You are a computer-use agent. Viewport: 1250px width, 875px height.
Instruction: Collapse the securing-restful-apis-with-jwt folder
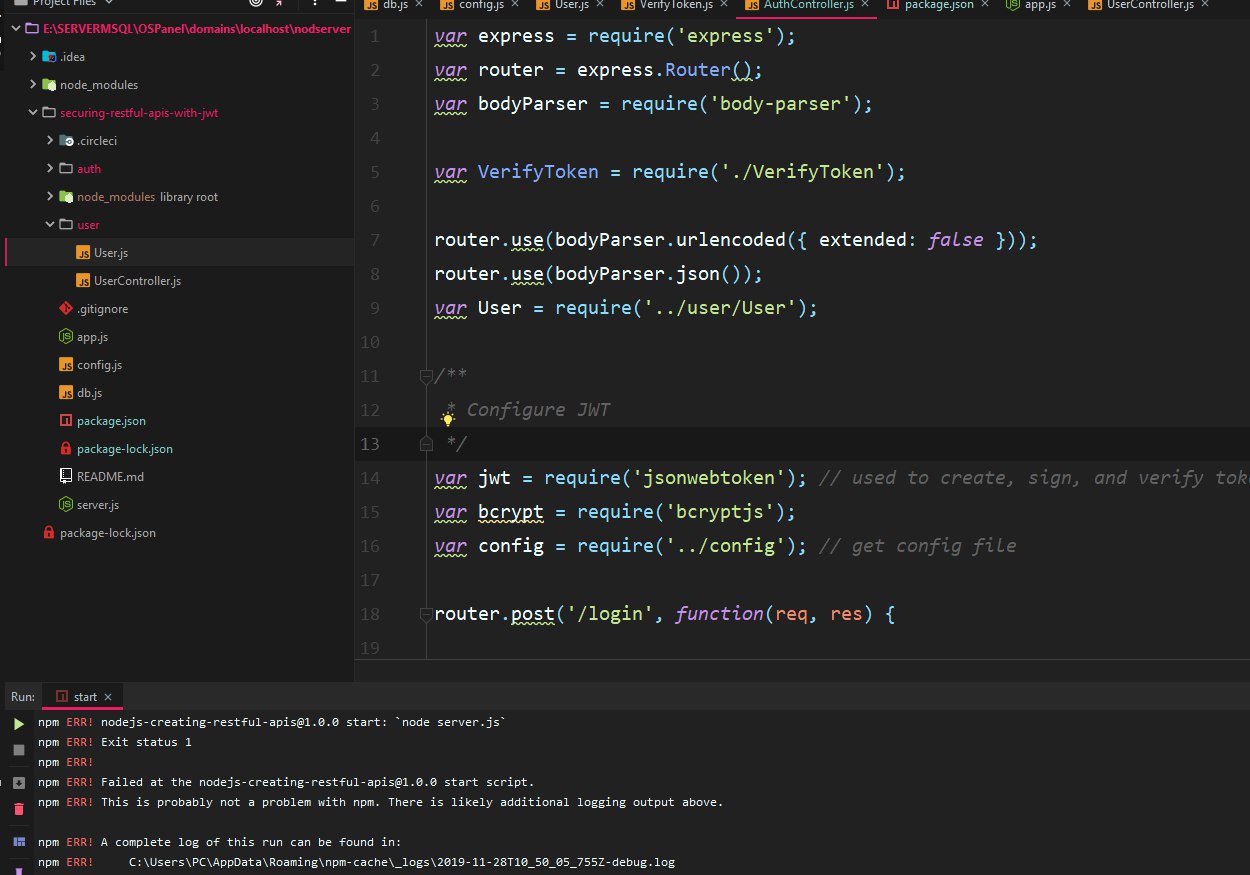33,112
